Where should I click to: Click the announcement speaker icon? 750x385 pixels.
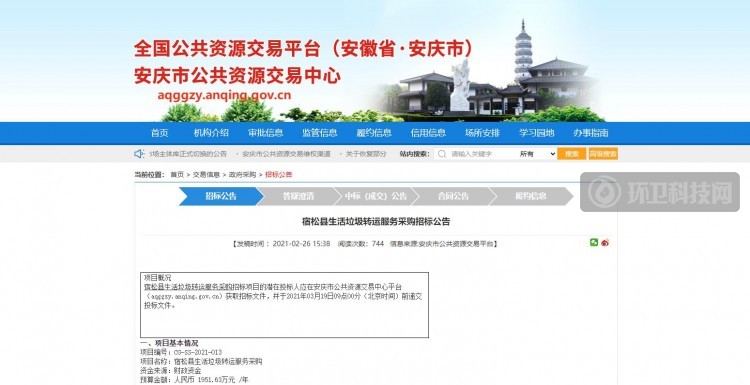pyautogui.click(x=139, y=154)
